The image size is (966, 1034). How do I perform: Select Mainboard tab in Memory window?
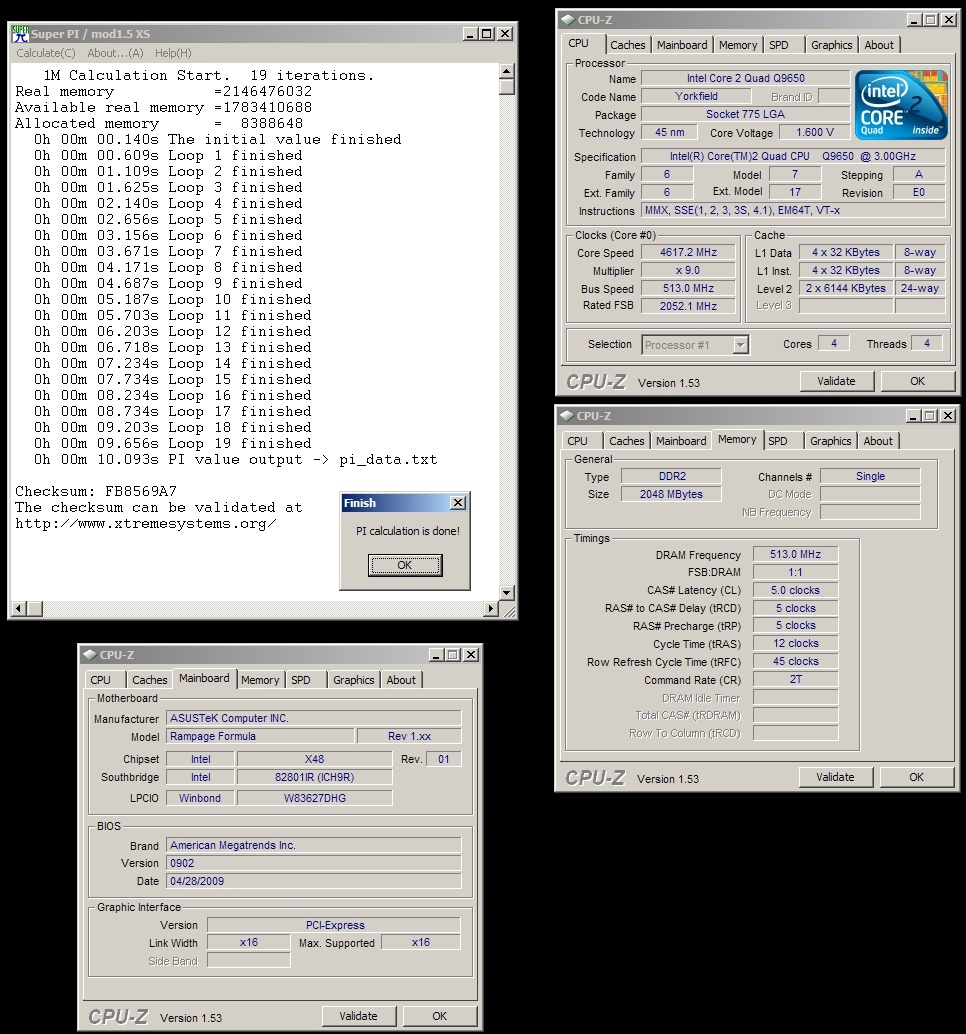point(681,441)
